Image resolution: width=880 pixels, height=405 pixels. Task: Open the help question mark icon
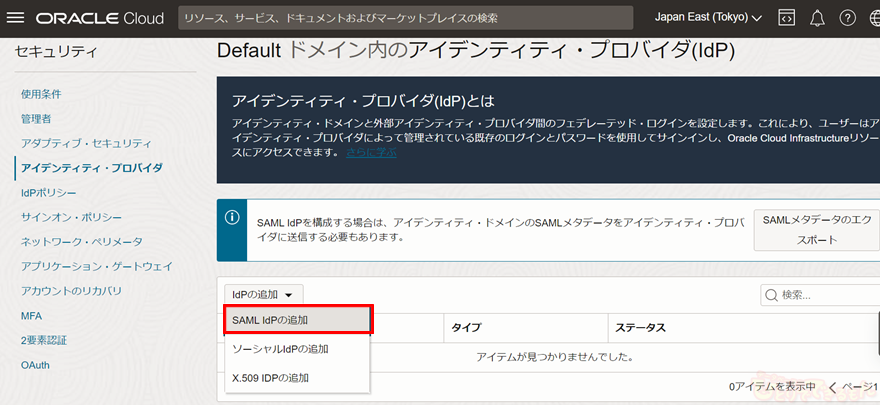pos(847,18)
